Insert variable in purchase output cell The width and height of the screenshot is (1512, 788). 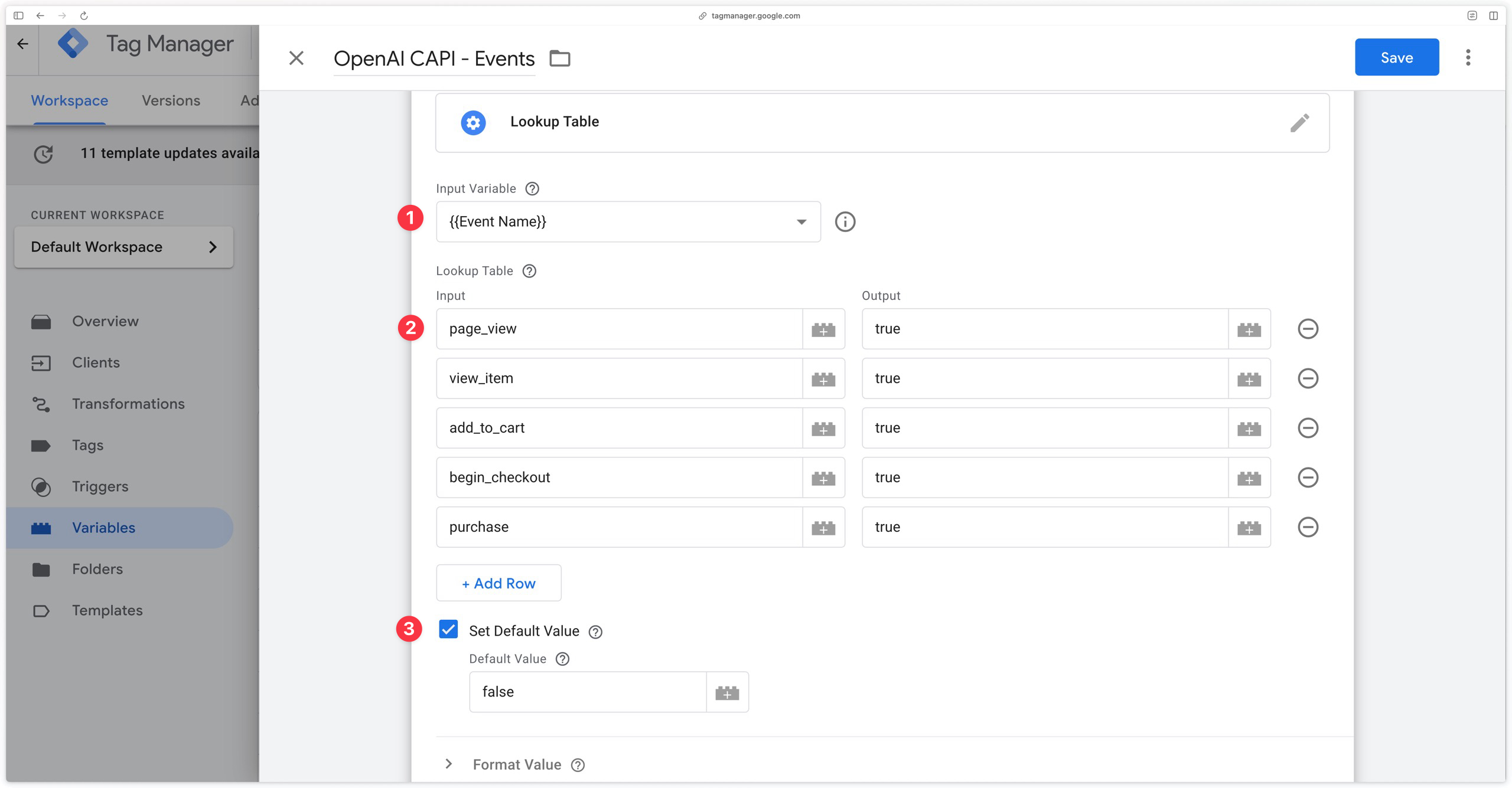coord(1249,527)
